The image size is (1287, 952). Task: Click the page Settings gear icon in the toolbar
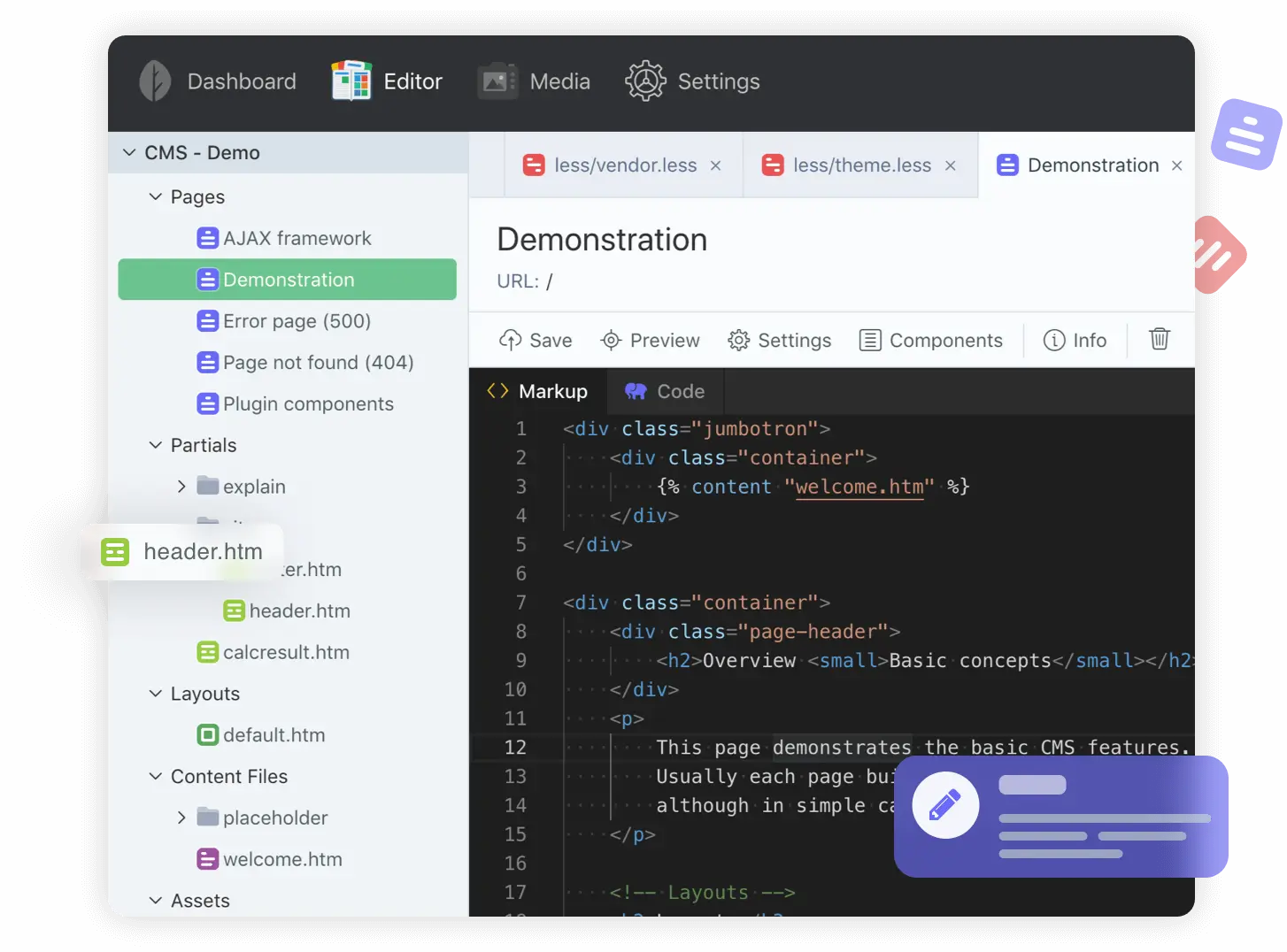pos(737,340)
